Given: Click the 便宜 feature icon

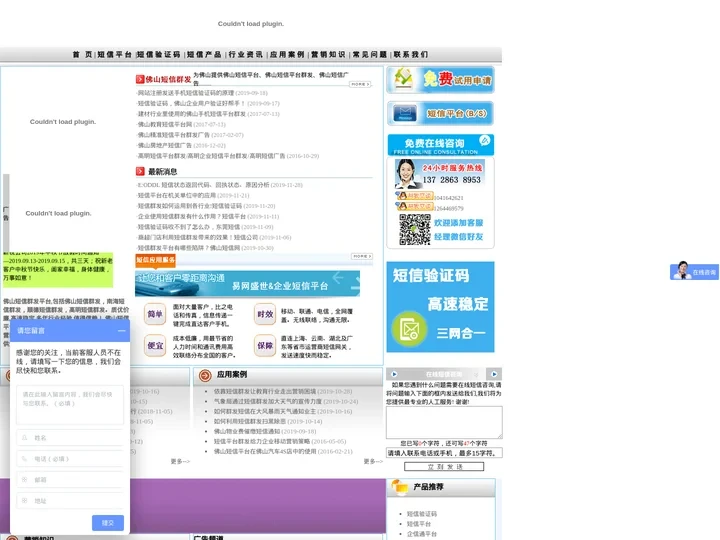Looking at the screenshot, I should coord(155,346).
